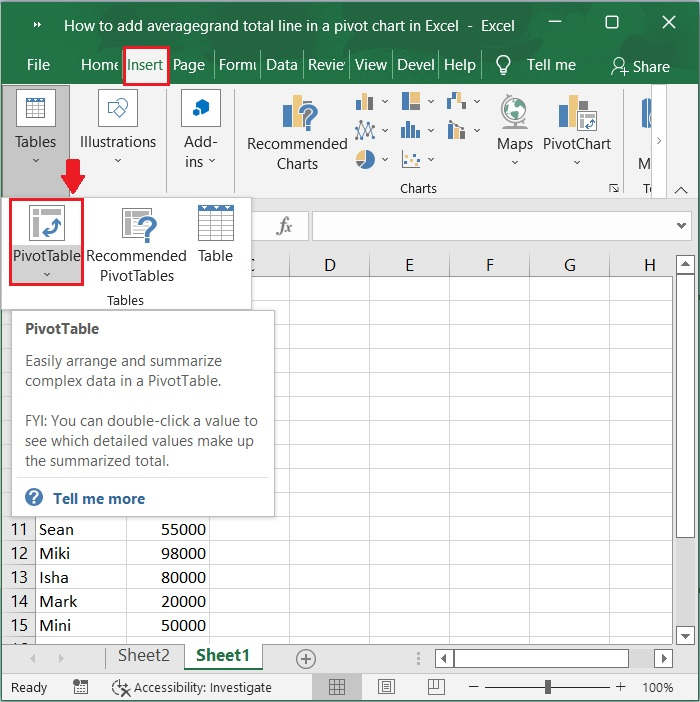Select the cell containing Mini
Viewport: 700px width, 702px height.
[x=81, y=625]
